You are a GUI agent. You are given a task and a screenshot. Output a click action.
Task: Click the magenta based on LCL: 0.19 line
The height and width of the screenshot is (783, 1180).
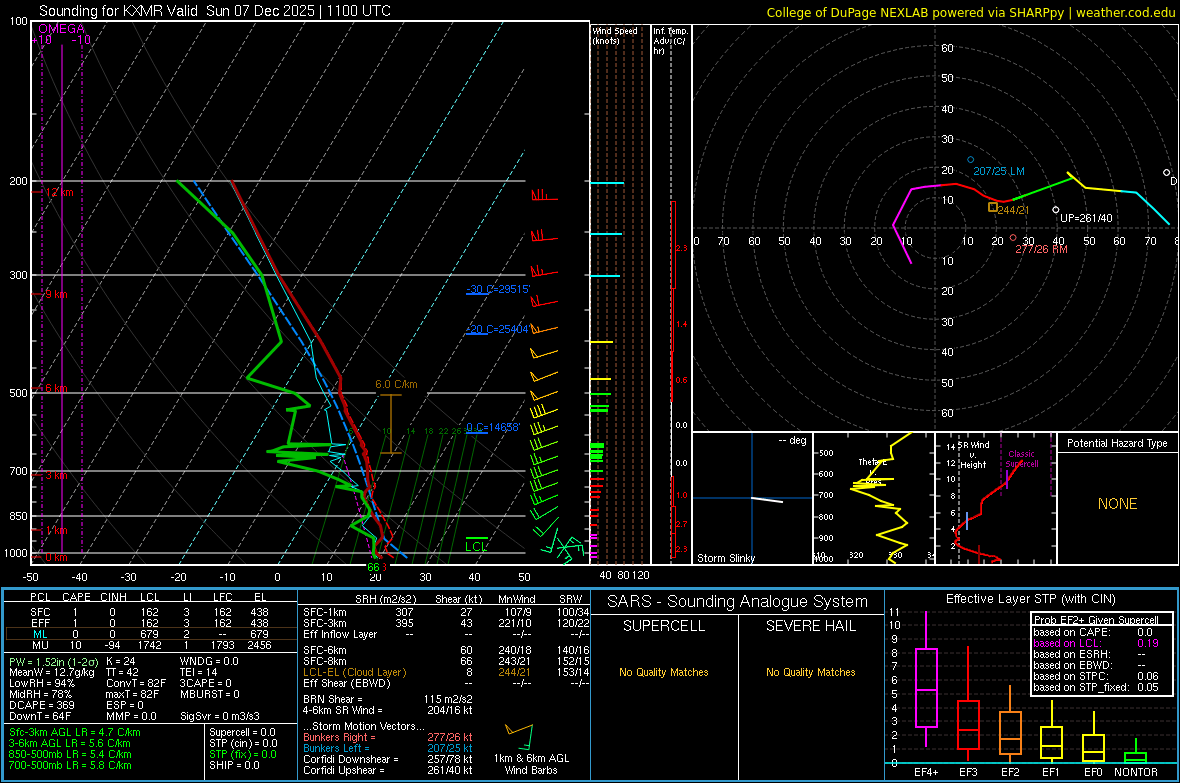pos(1096,643)
